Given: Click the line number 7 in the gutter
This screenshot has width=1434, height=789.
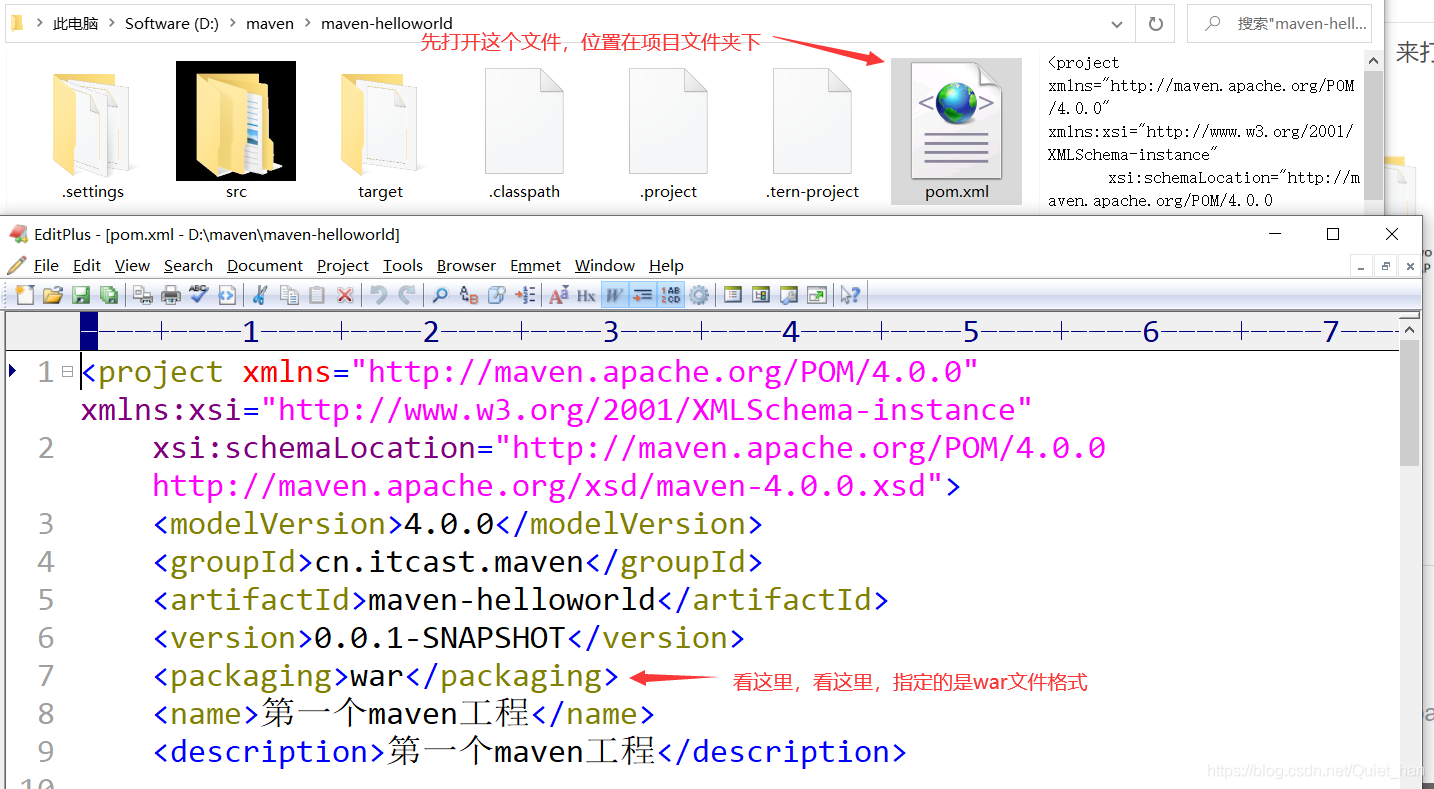Looking at the screenshot, I should (46, 676).
